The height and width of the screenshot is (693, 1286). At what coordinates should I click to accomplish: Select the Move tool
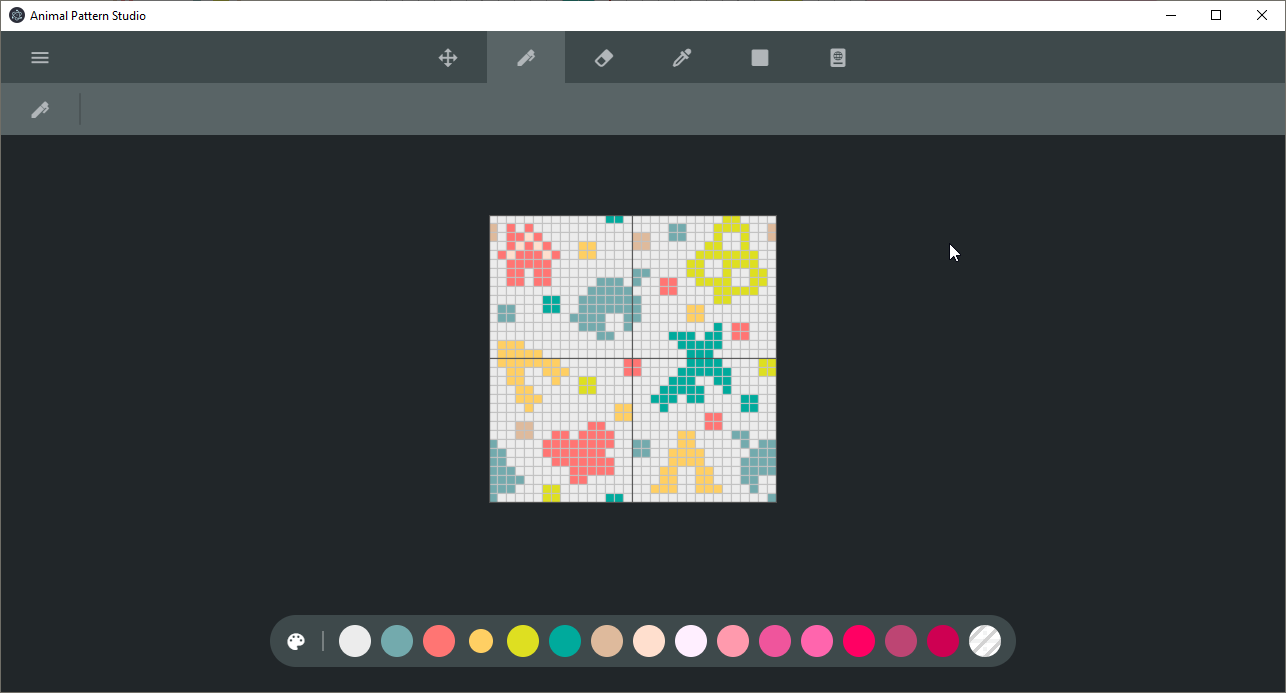448,58
